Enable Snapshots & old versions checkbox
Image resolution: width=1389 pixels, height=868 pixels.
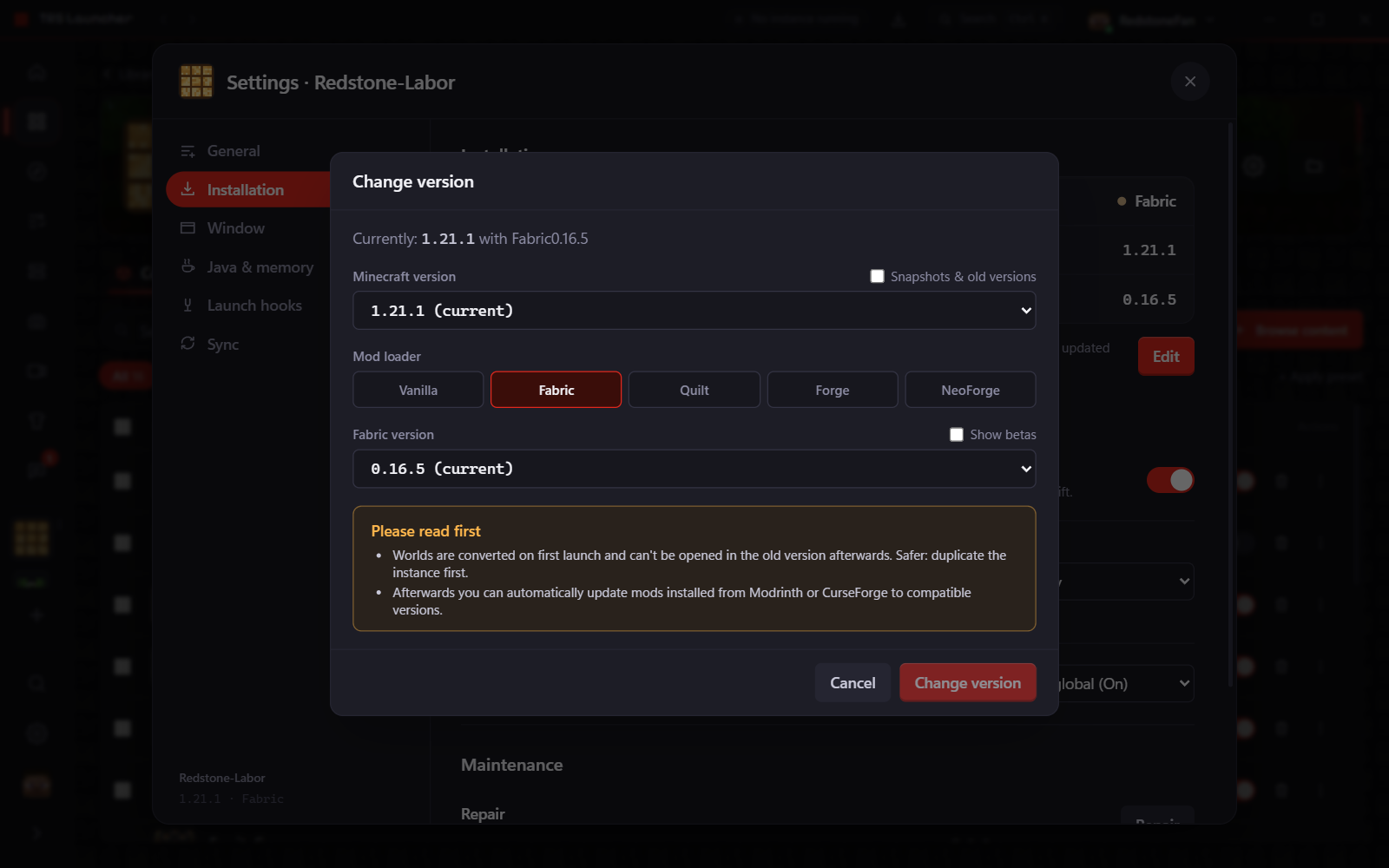[x=877, y=276]
